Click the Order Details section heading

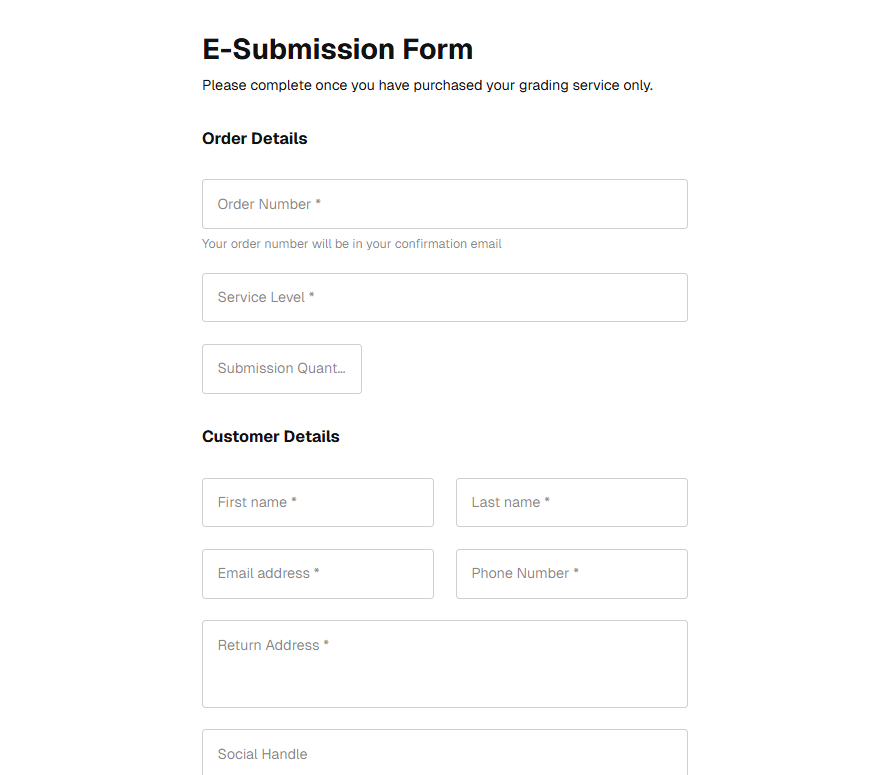254,139
